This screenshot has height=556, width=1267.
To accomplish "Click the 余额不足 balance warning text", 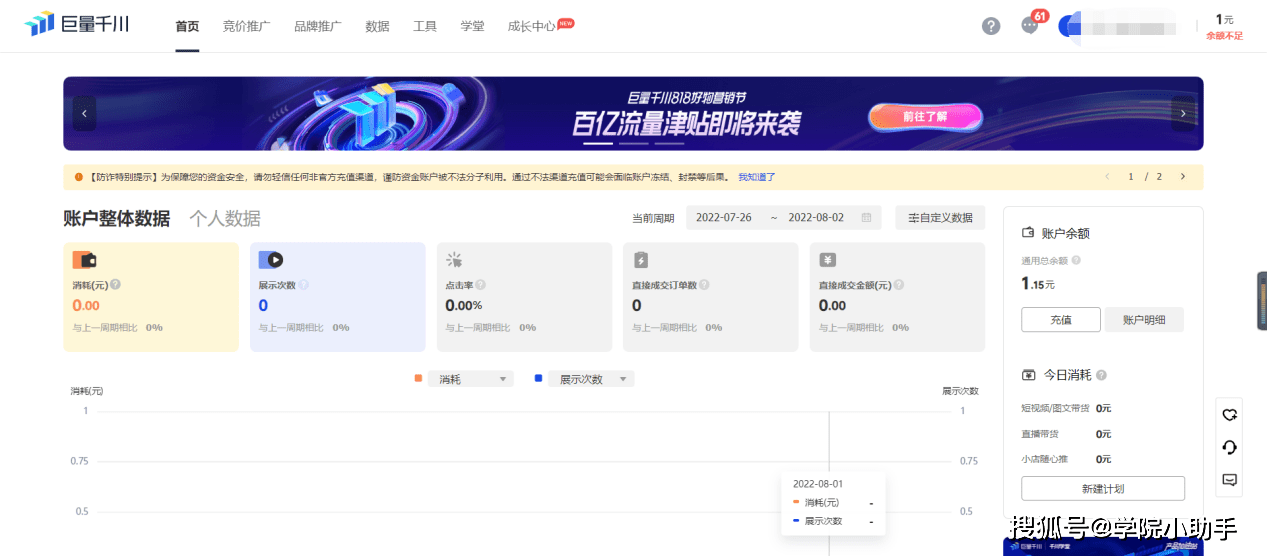I will tap(1224, 36).
